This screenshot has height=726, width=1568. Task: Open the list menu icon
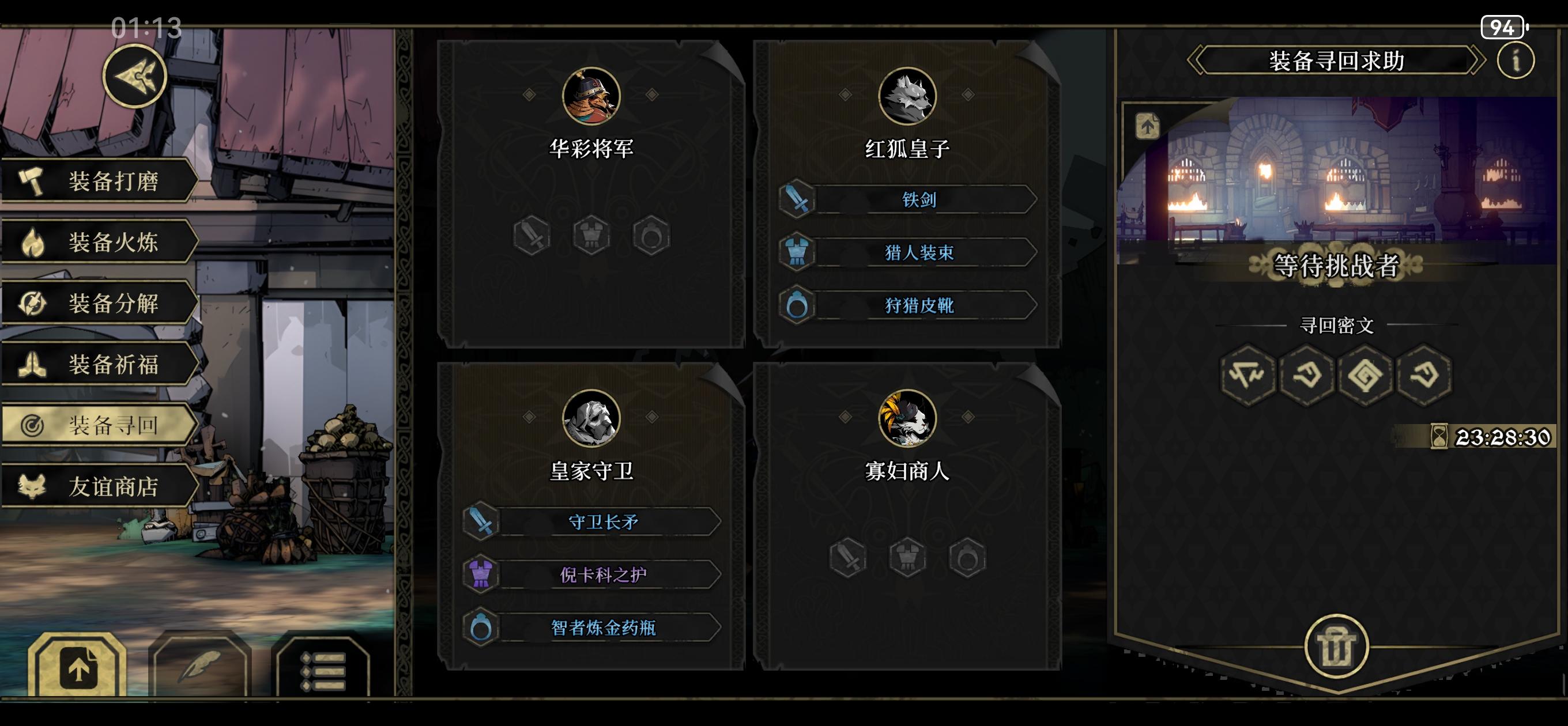tap(323, 666)
